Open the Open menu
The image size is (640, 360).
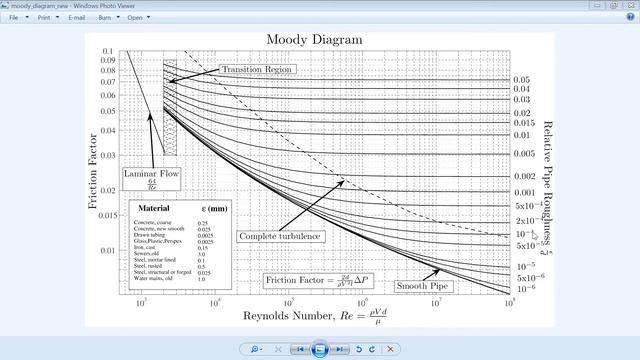(135, 18)
